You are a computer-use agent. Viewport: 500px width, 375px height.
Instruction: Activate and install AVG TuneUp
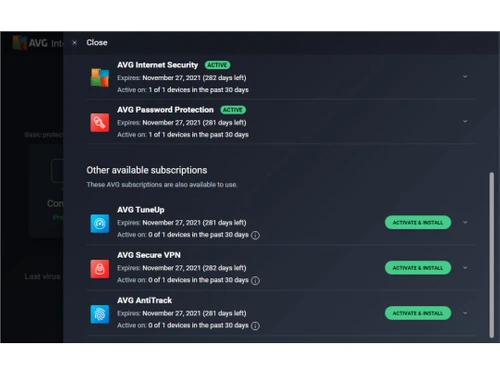coord(418,222)
